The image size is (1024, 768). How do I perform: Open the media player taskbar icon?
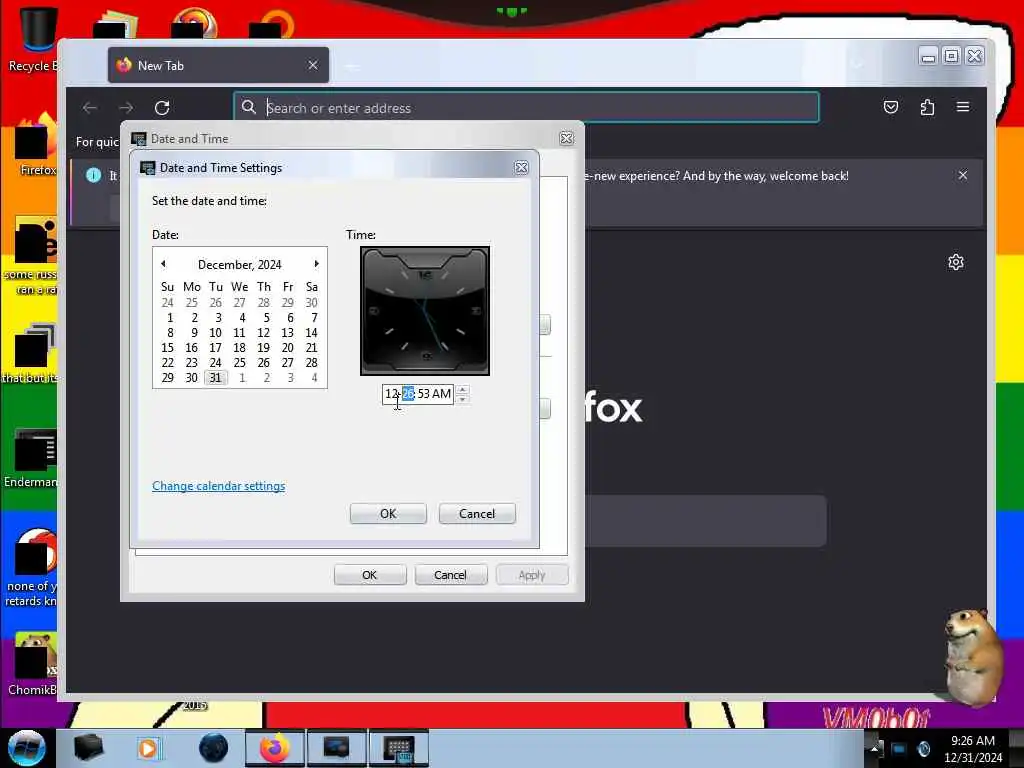(x=148, y=748)
